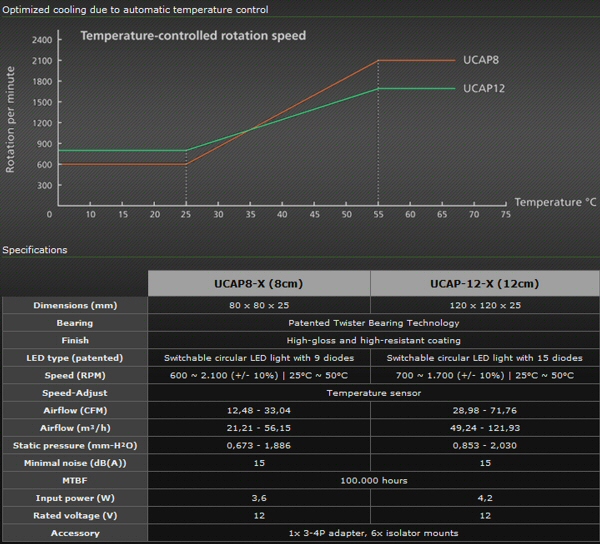Click the '28,98 - 71,76' airflow cell
Screen dimensions: 600x544
click(485, 410)
